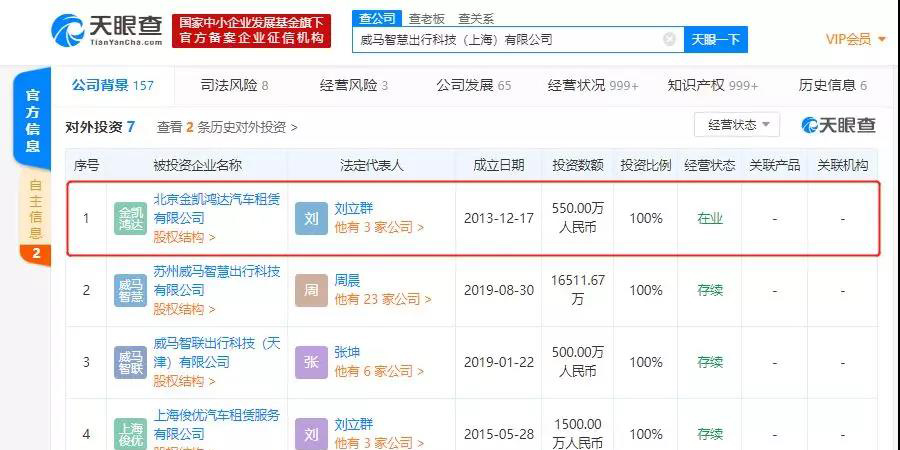
Task: Open 股权结构 under 威马智联 天津
Action: click(184, 381)
